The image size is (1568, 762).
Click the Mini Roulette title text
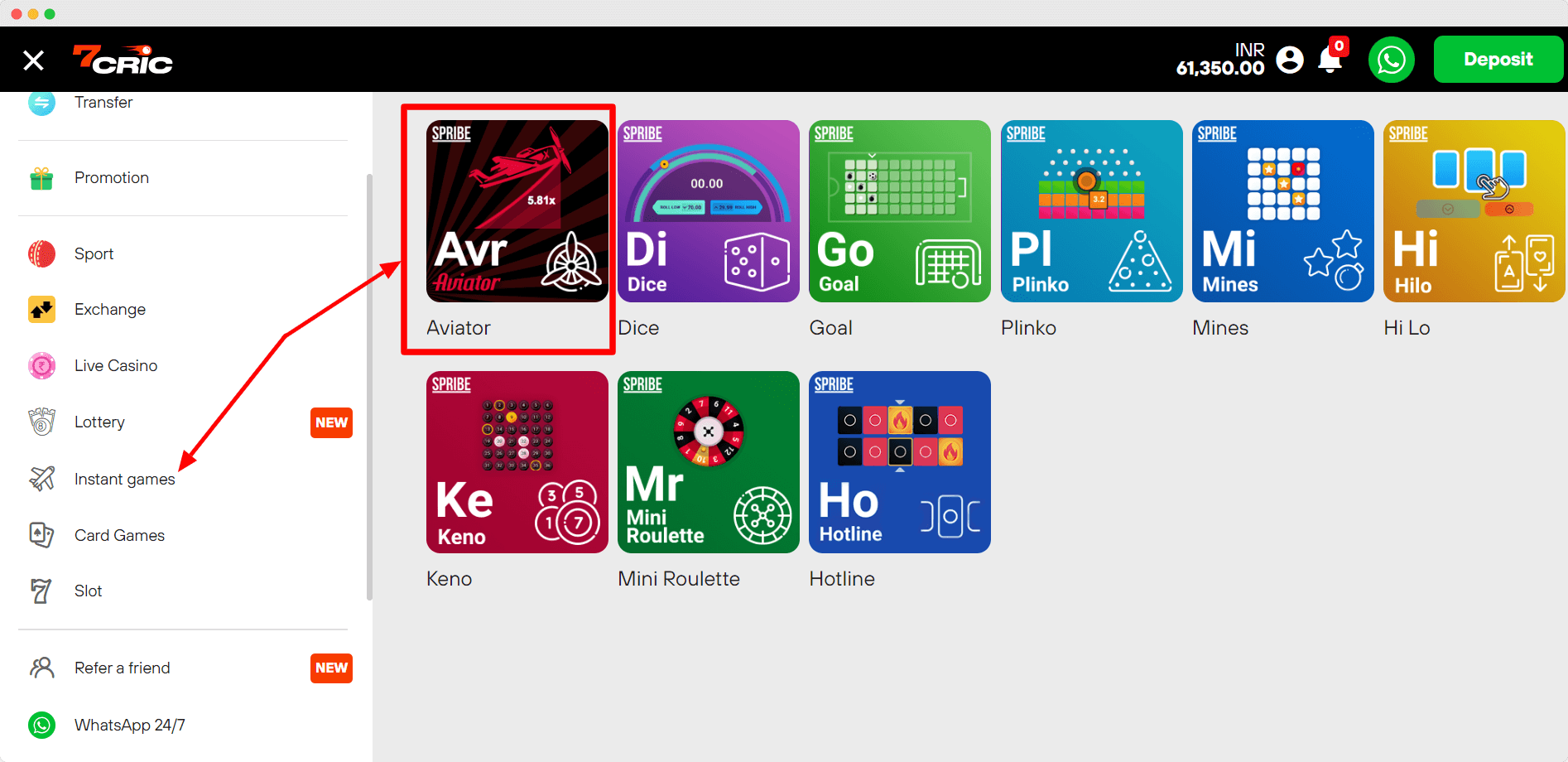pos(679,579)
